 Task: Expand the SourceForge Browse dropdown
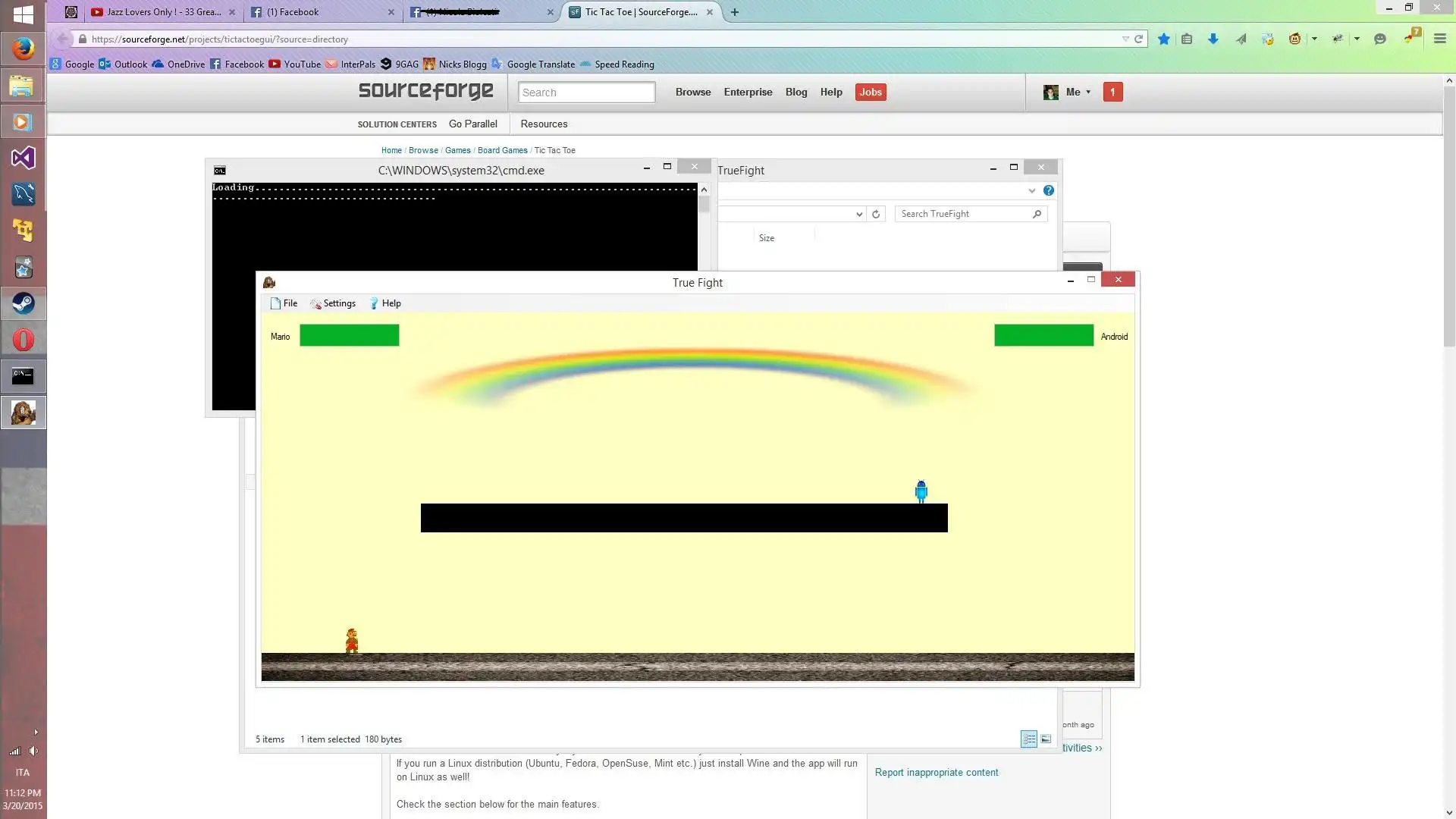693,92
